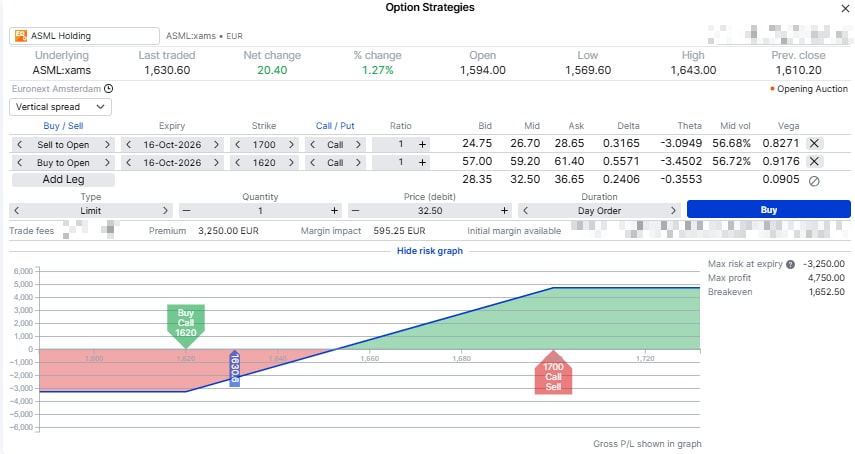Screen dimensions: 855x454
Task: Decrease order quantity
Action: [x=186, y=210]
